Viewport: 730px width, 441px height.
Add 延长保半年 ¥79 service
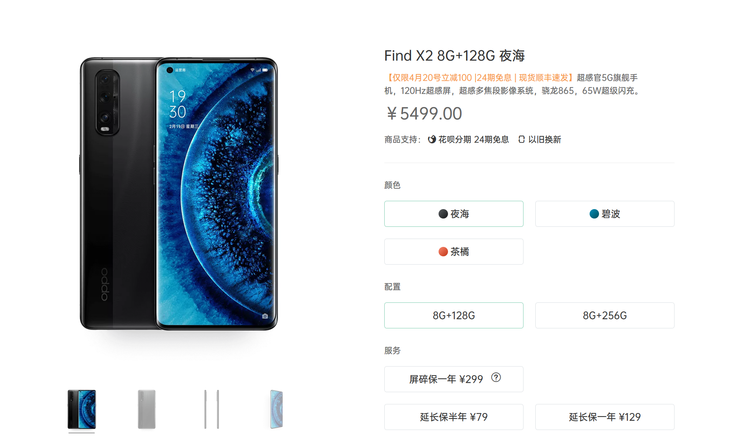click(x=454, y=417)
